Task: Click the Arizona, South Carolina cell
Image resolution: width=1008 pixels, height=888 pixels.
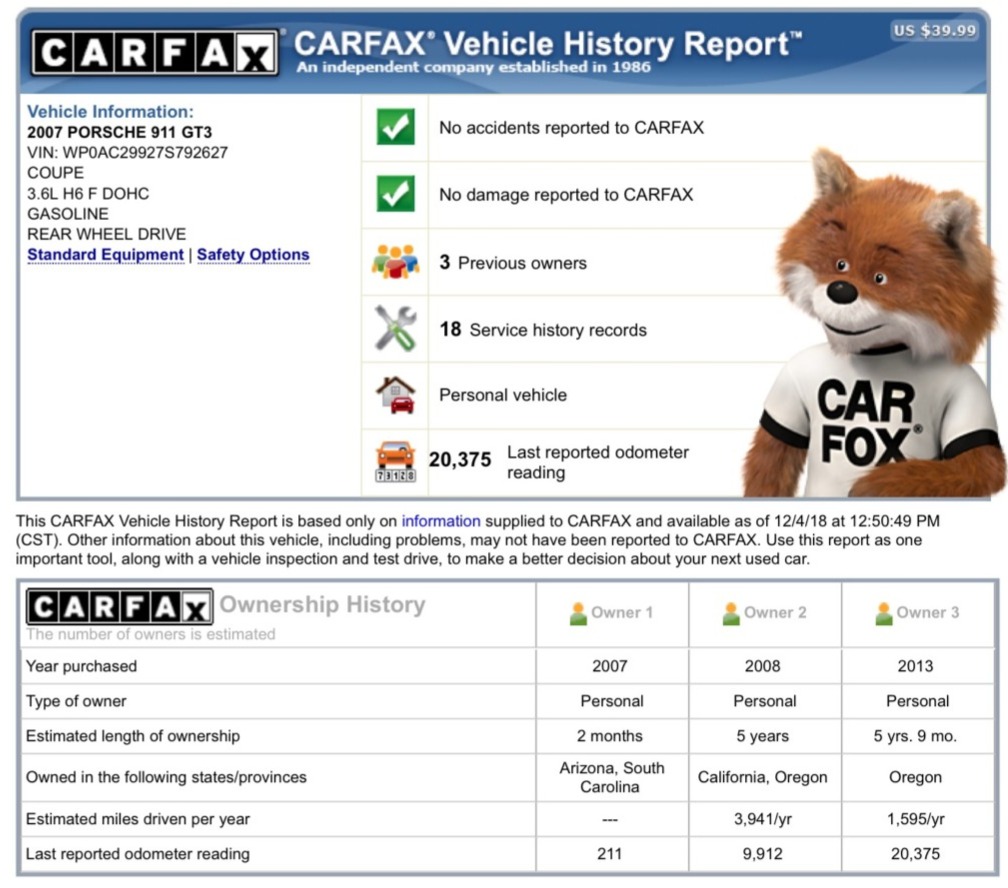Action: coord(611,777)
